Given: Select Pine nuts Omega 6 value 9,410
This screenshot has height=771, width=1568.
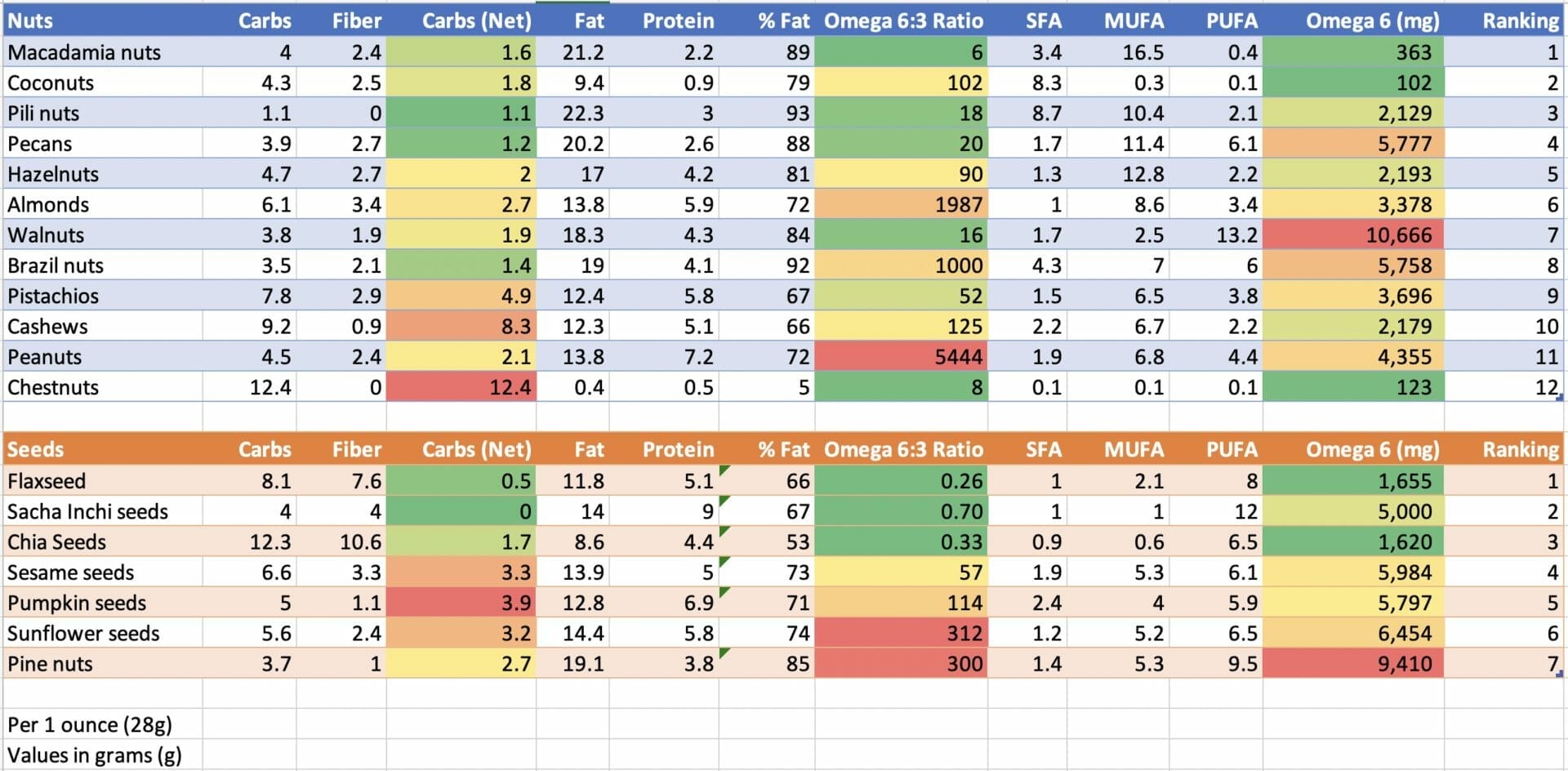Looking at the screenshot, I should click(x=1352, y=664).
